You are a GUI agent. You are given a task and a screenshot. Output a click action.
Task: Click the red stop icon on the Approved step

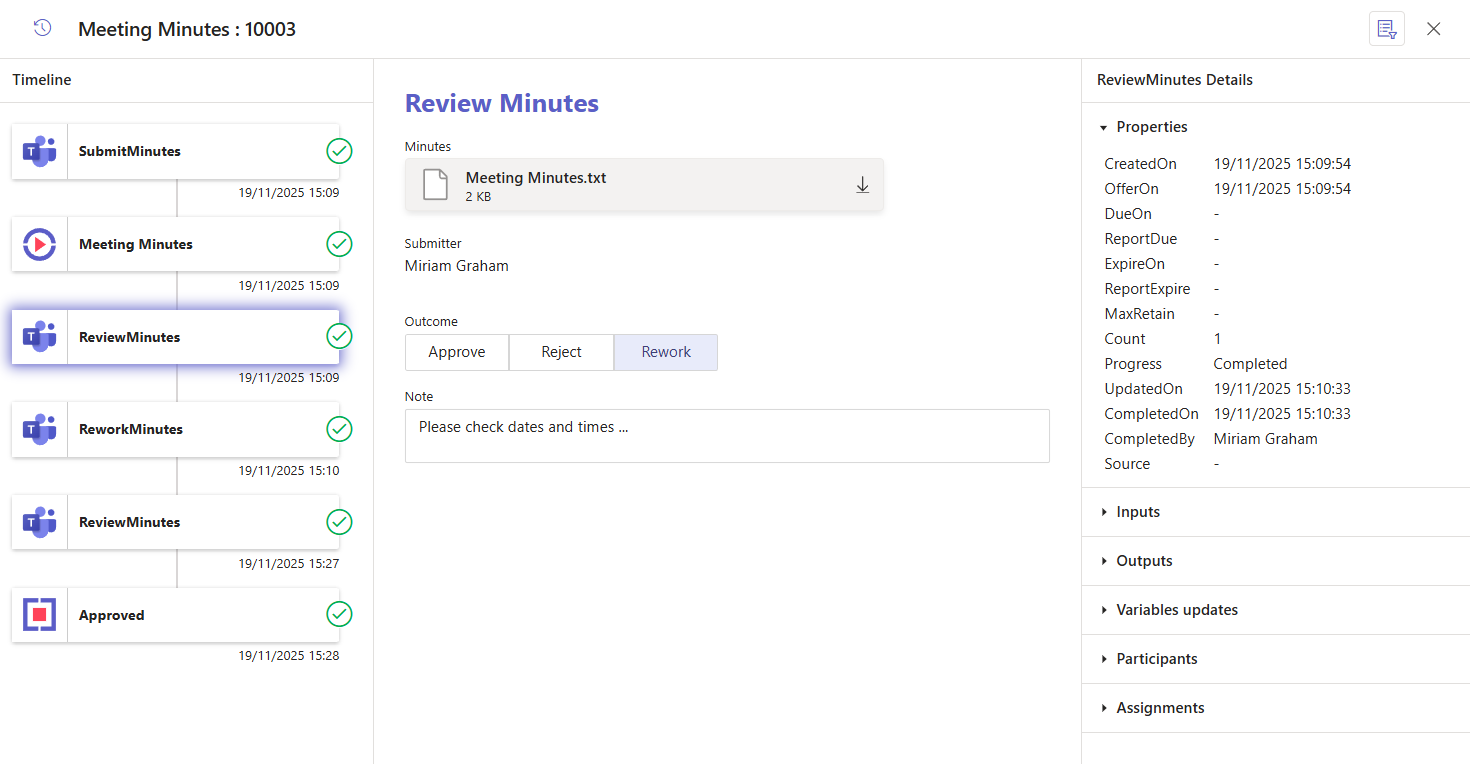39,615
